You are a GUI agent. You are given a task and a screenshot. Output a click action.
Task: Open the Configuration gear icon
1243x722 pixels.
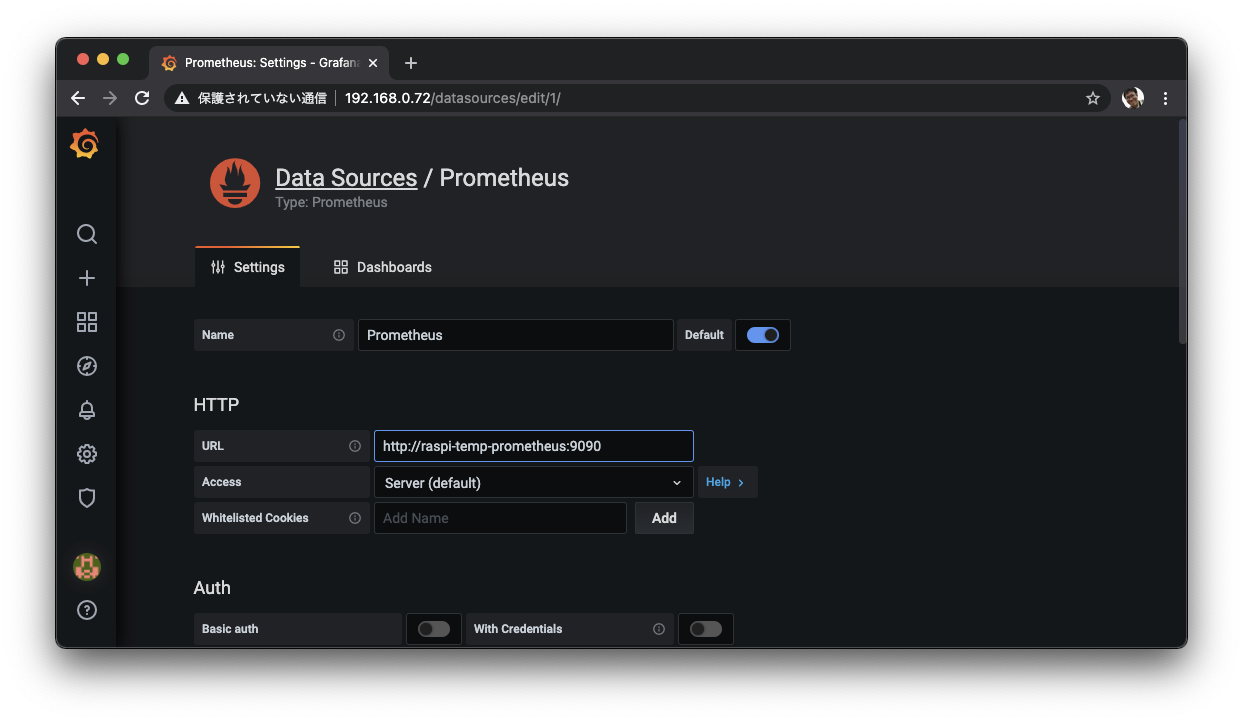point(87,454)
